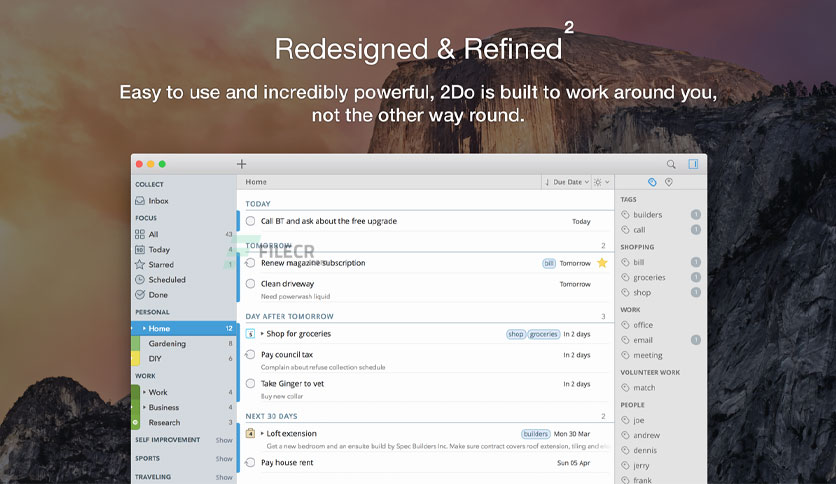Open the Today focus list
Image resolution: width=836 pixels, height=484 pixels.
click(183, 249)
